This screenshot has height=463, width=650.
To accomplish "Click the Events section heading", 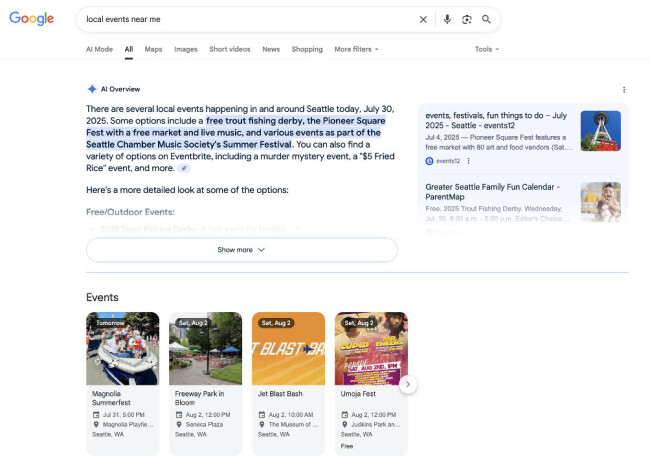I will [x=102, y=297].
